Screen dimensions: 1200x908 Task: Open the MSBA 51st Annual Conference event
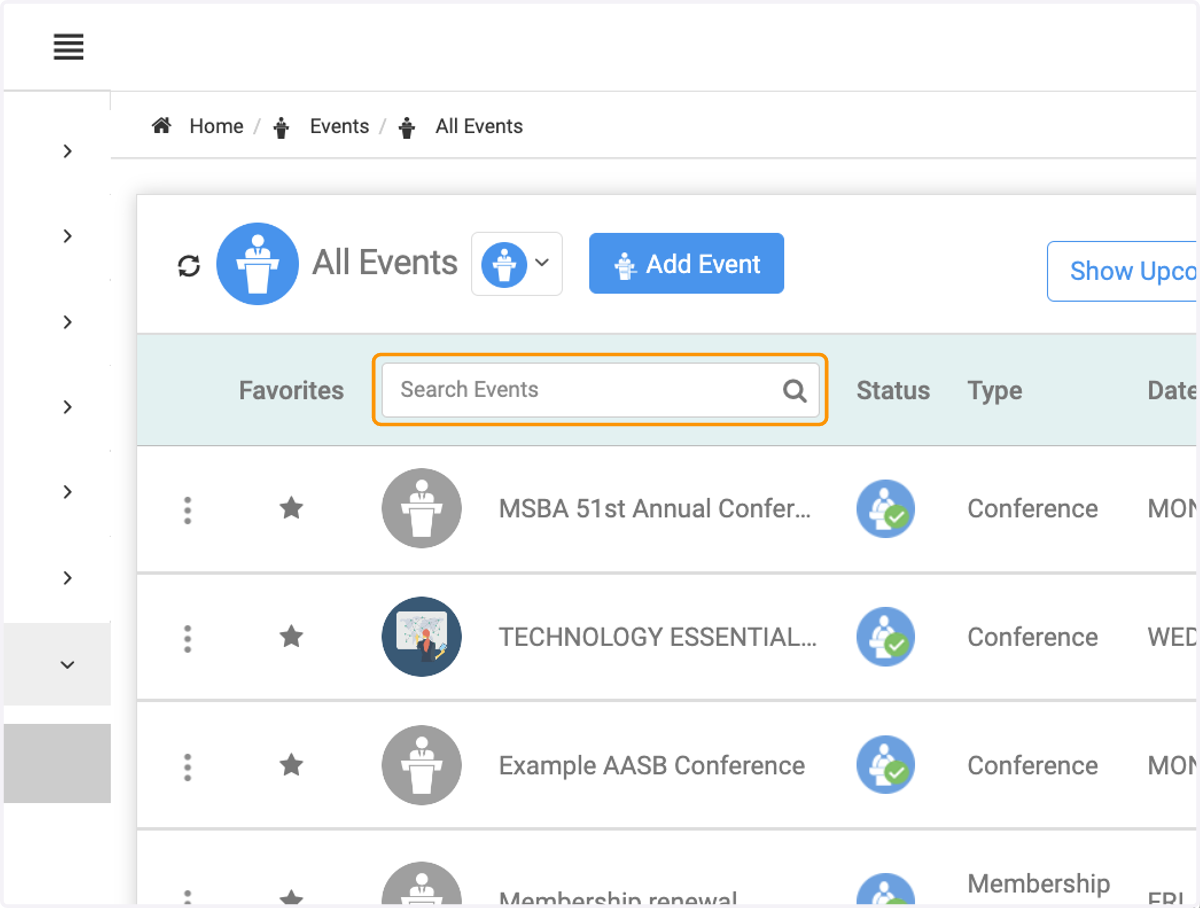pos(655,509)
